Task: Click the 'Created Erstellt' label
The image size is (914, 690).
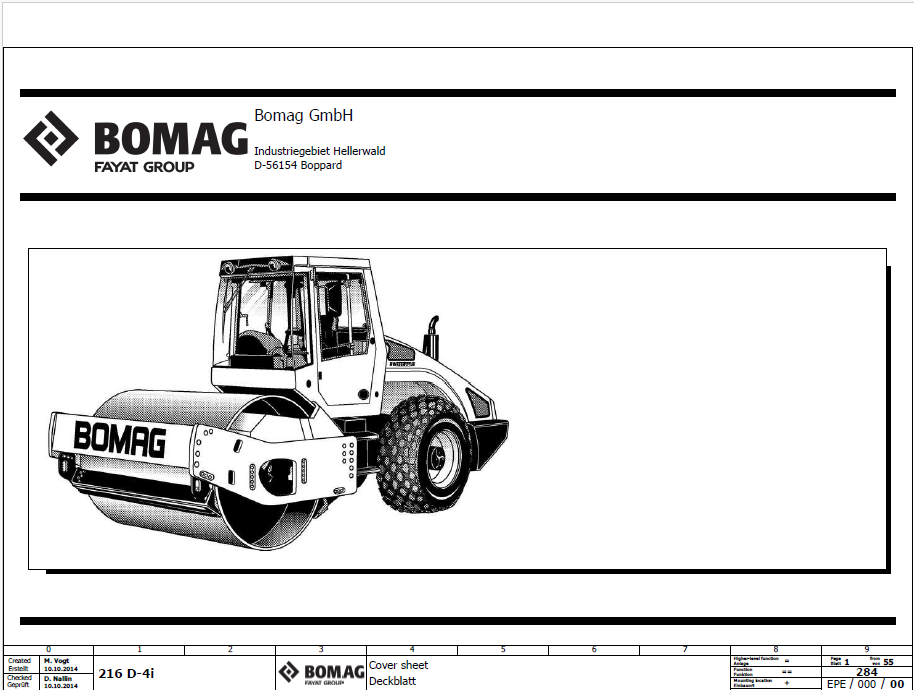Action: tap(19, 664)
